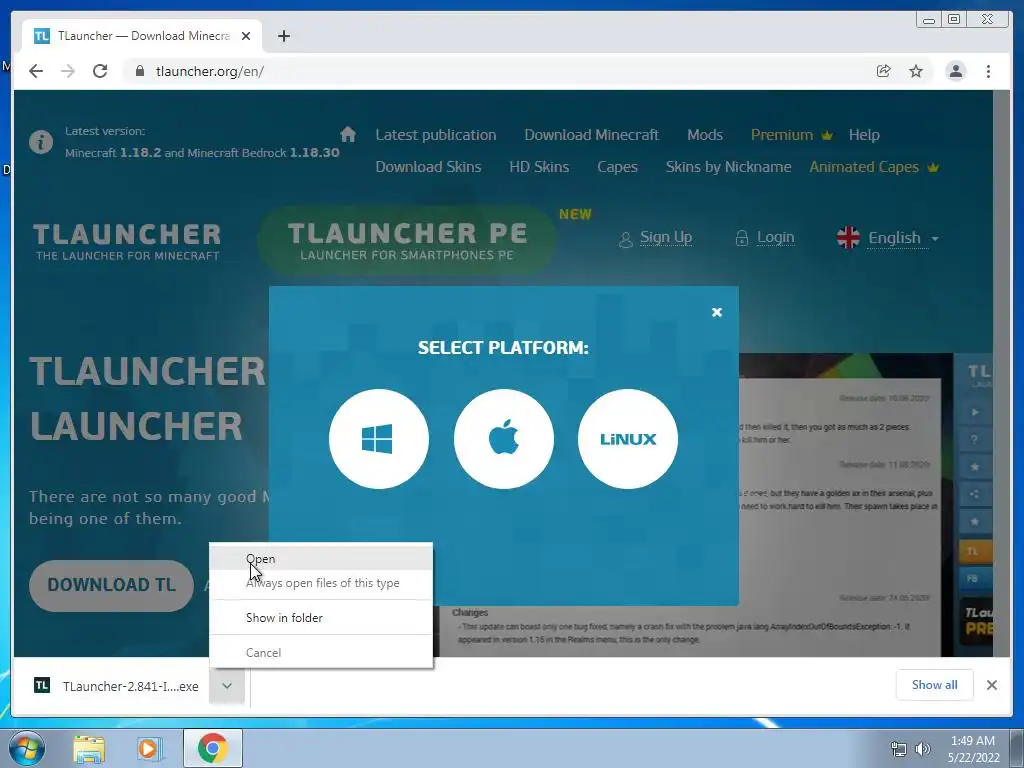Open the Capes nav link
1024x768 pixels.
click(617, 167)
